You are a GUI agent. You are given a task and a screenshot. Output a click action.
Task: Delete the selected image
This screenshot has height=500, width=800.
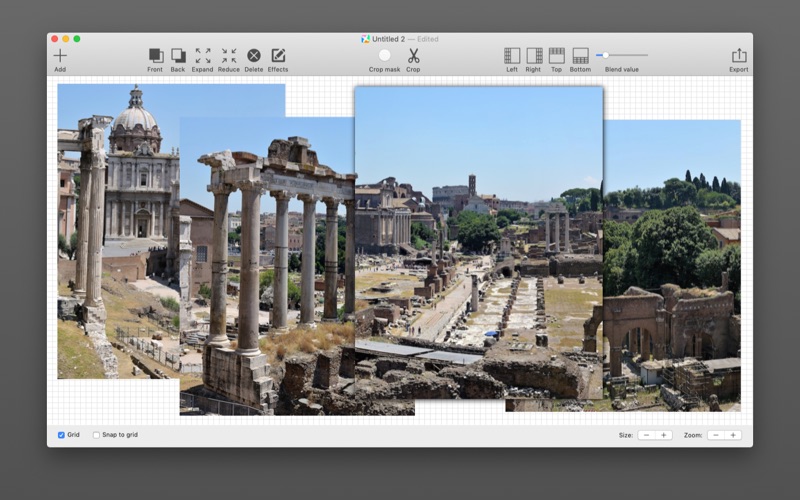coord(254,56)
